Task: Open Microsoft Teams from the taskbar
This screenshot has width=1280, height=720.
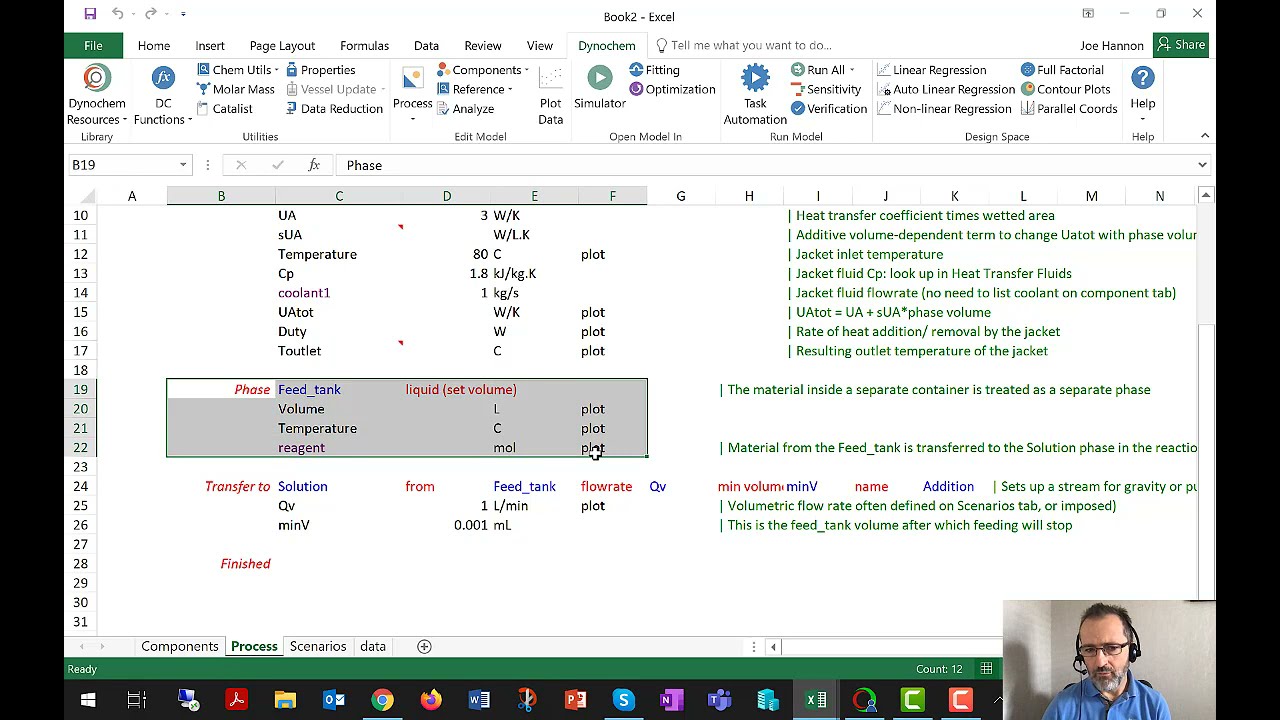Action: [x=720, y=700]
